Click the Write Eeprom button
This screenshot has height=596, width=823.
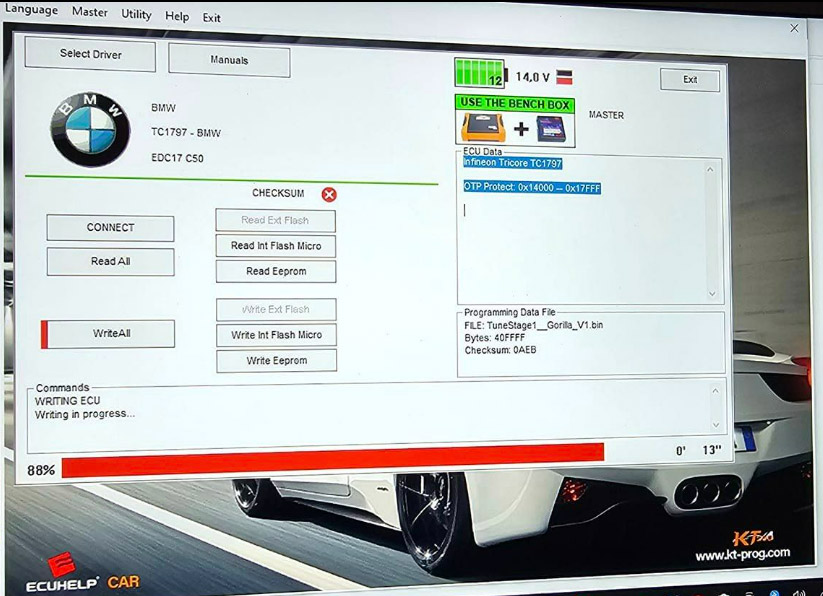click(277, 360)
